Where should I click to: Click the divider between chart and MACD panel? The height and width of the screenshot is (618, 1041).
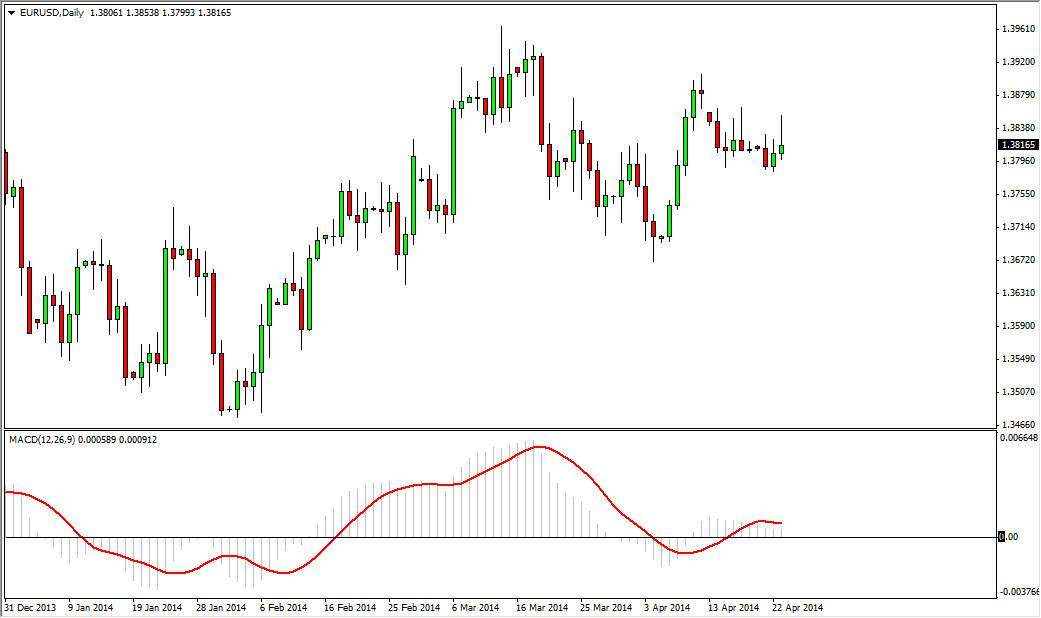pos(500,429)
